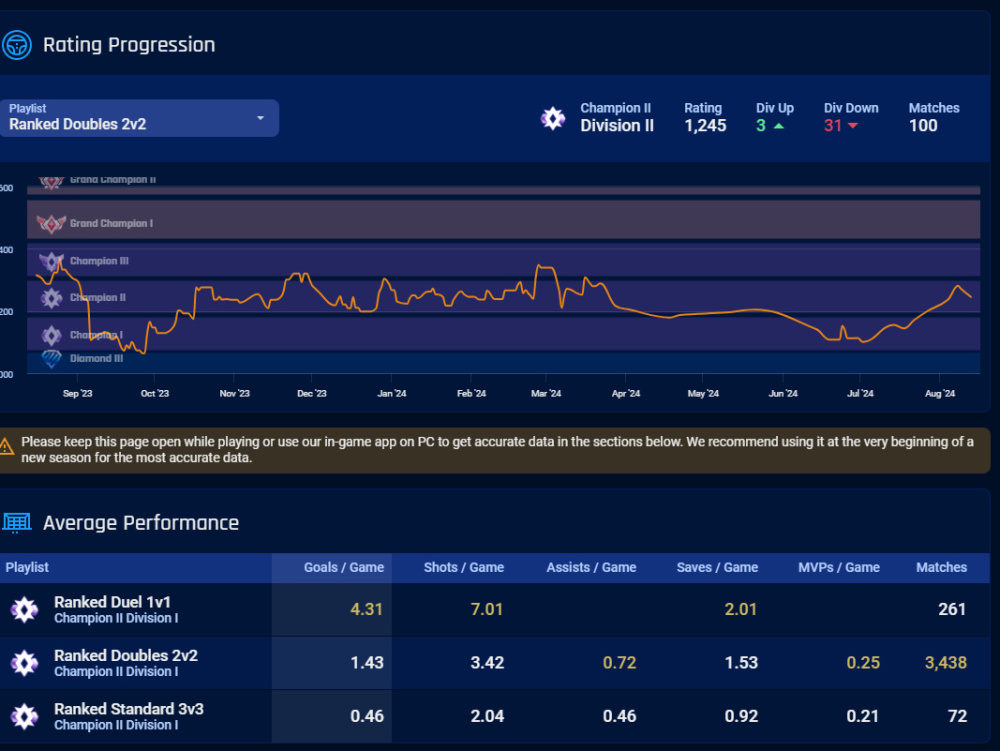Click the 4.31 goals per game value
The image size is (1000, 751).
coord(367,609)
